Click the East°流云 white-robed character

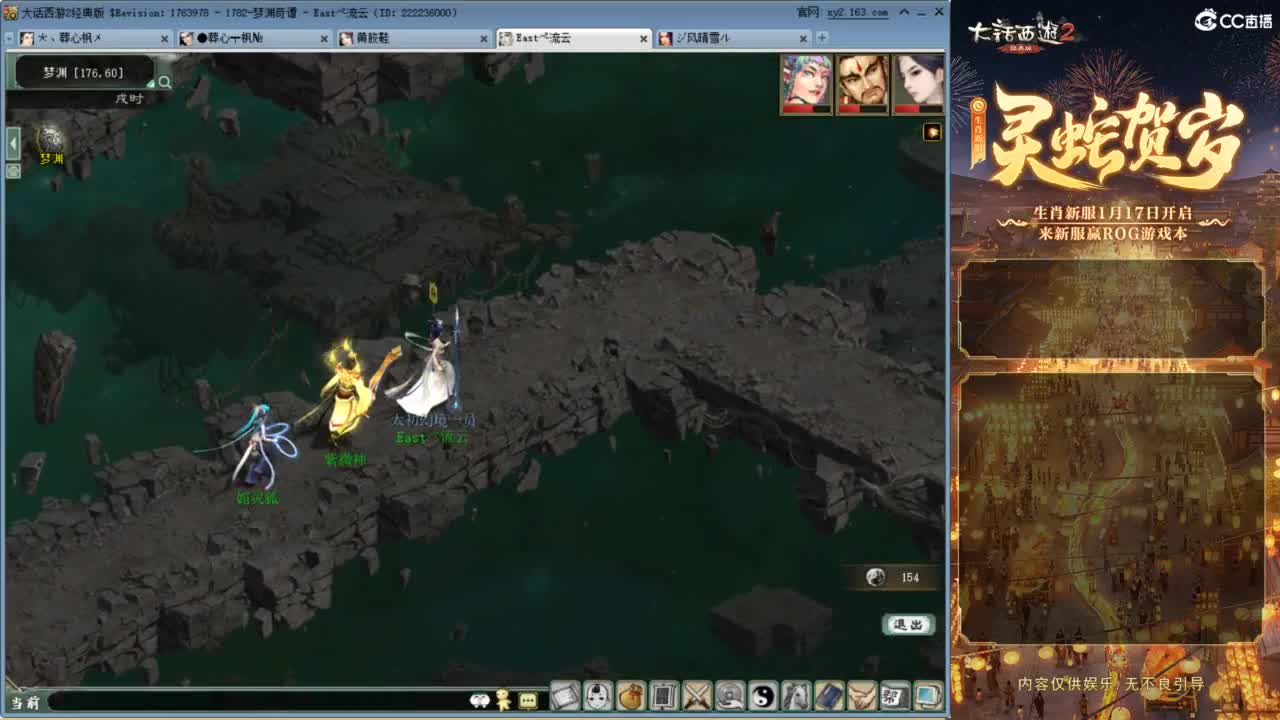pyautogui.click(x=432, y=362)
